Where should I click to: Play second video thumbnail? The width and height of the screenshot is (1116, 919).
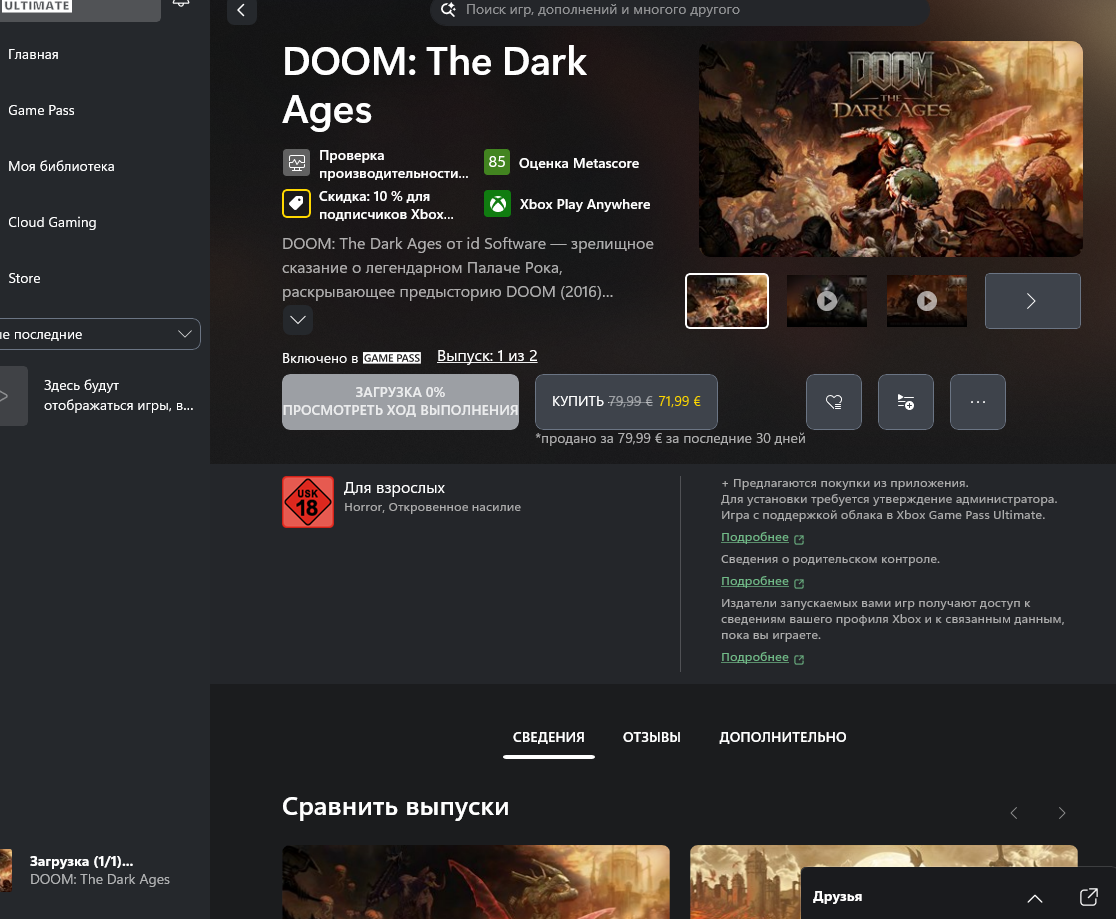(826, 301)
